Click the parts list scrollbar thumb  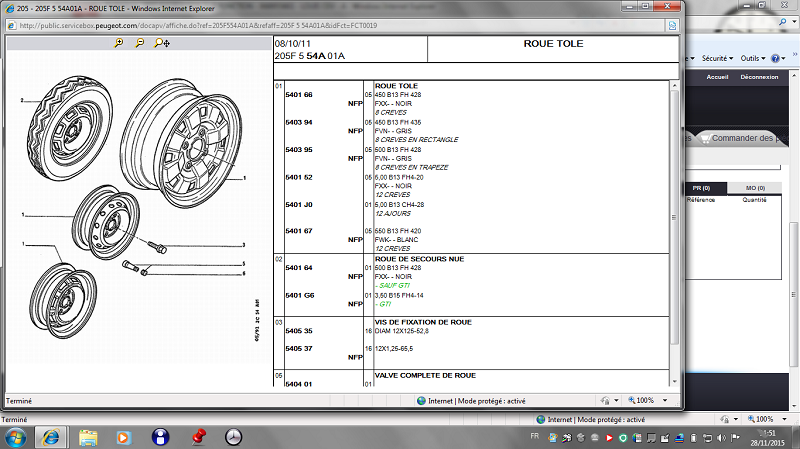coord(674,217)
